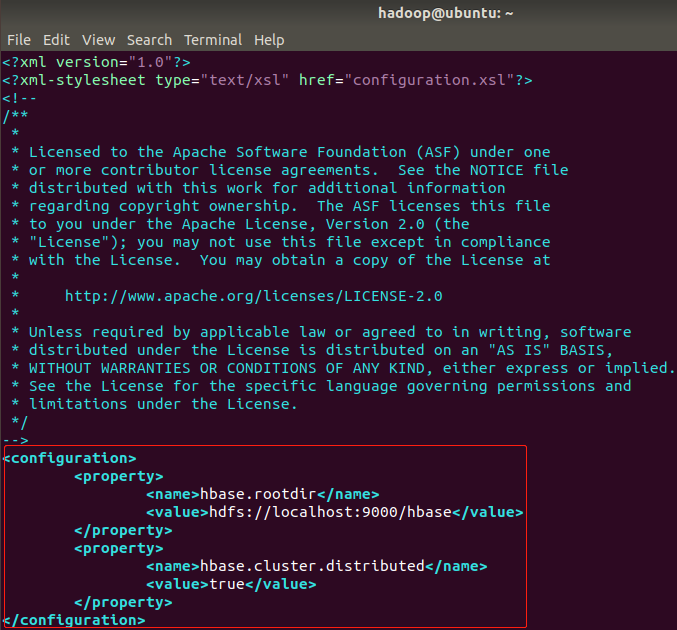
Task: Click the line 'limitations under the License.'
Action: [x=155, y=404]
